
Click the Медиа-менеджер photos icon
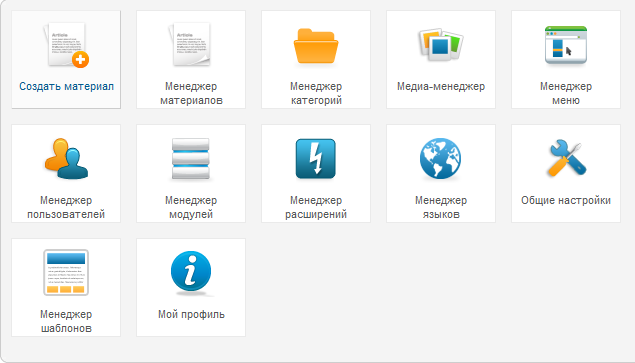click(441, 45)
